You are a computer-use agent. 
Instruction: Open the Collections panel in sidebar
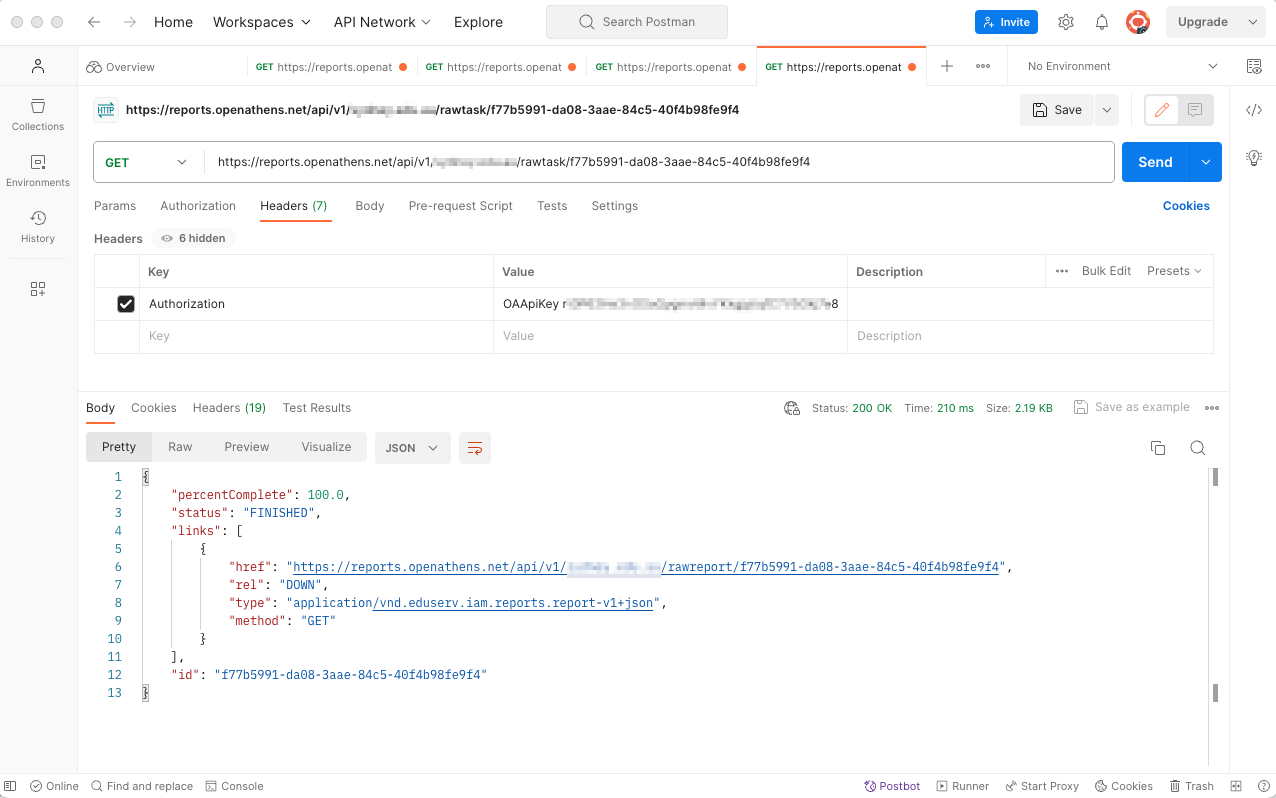point(37,113)
